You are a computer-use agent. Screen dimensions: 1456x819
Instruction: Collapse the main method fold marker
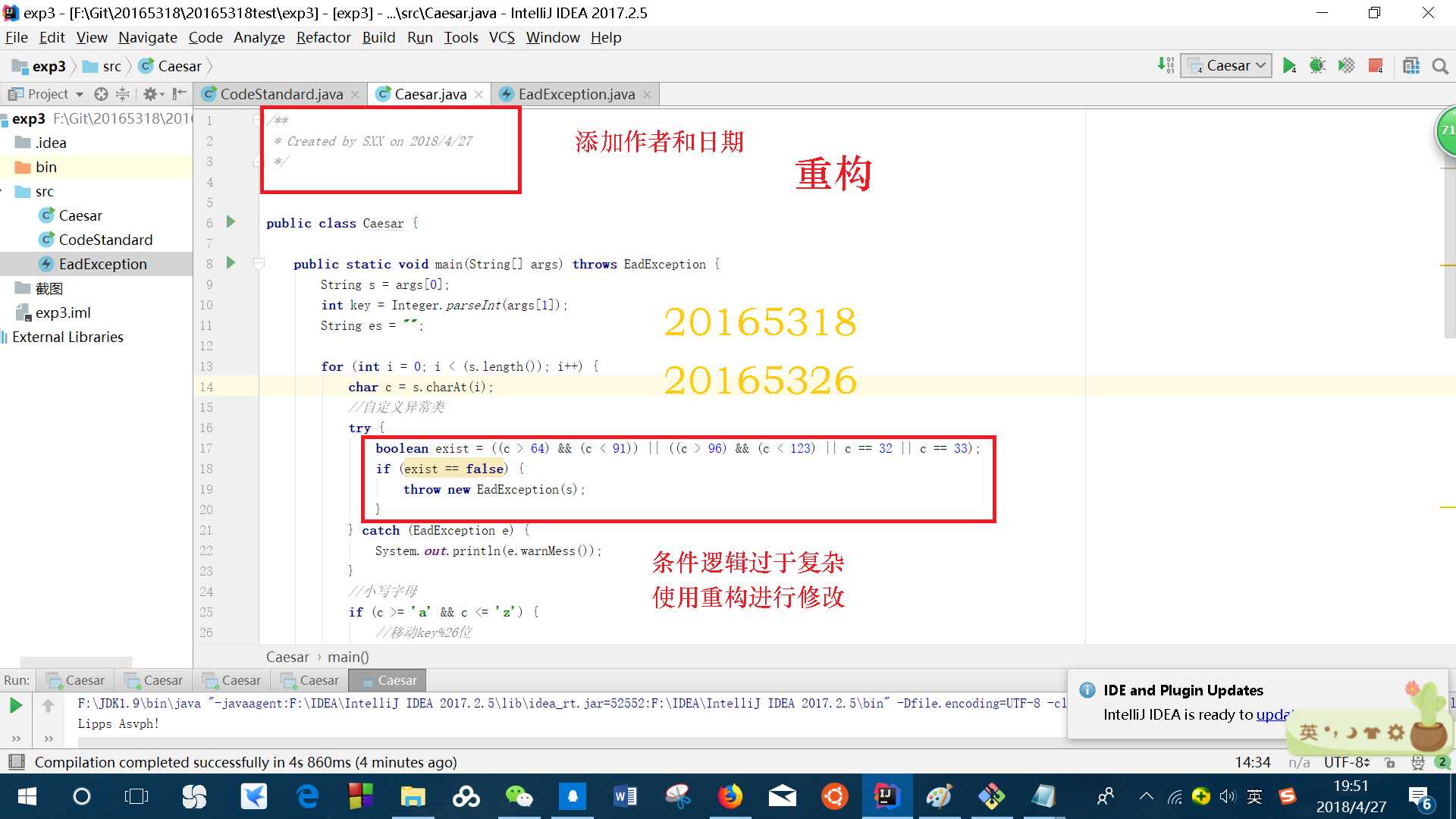click(x=259, y=263)
